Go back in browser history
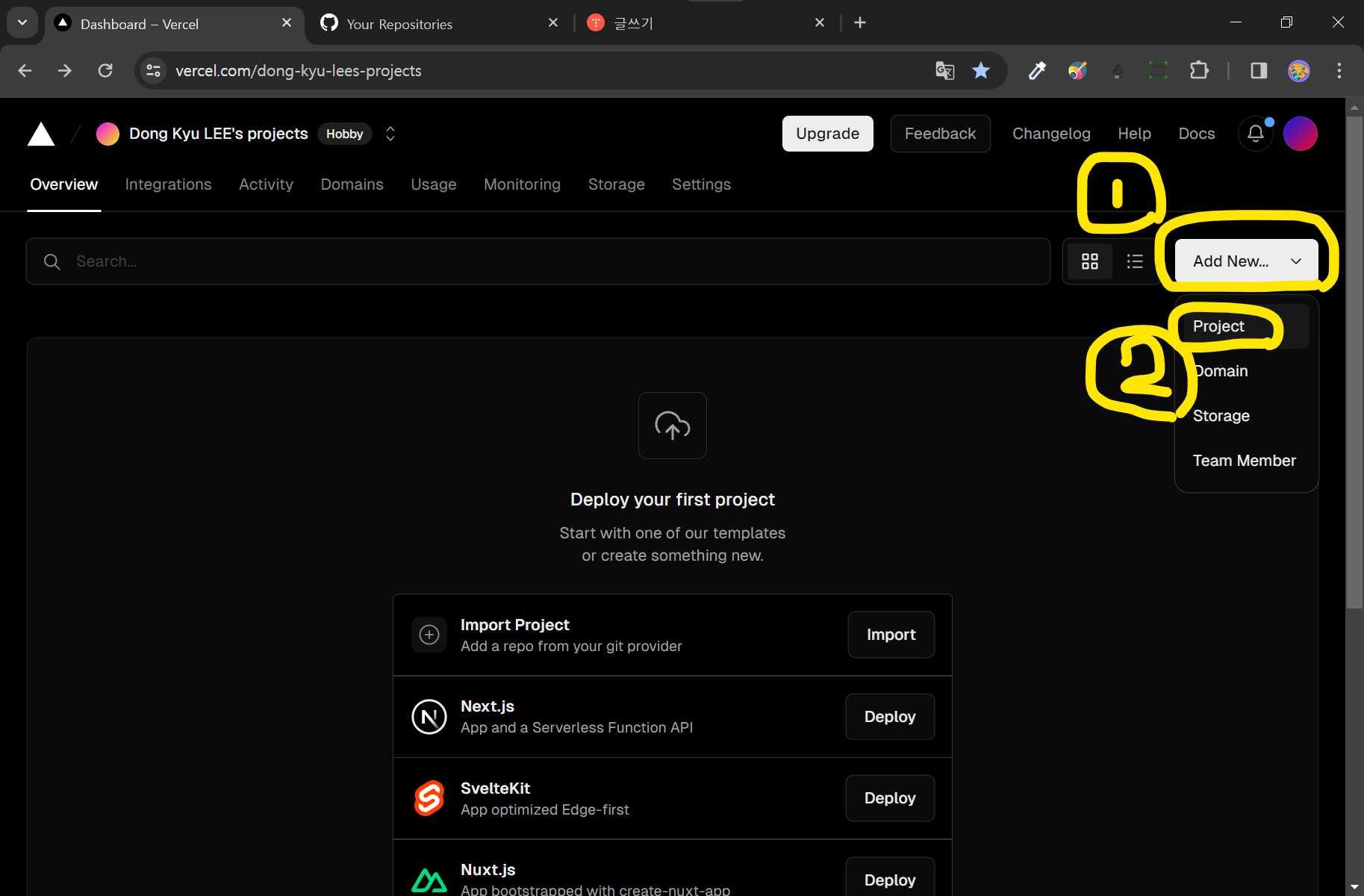Screen dimensions: 1364x896 tap(25, 70)
